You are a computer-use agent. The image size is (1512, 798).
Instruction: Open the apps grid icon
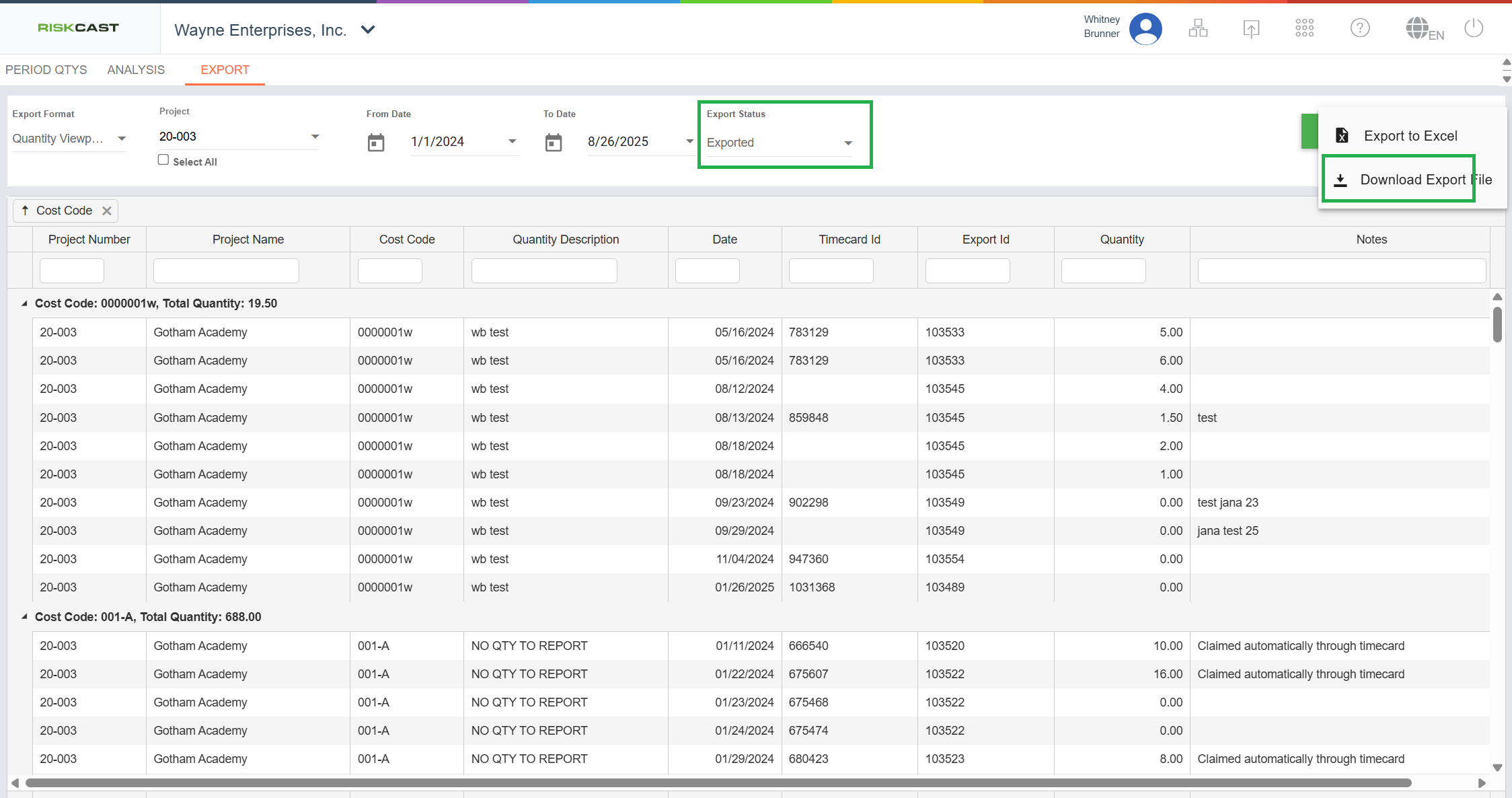(x=1304, y=28)
